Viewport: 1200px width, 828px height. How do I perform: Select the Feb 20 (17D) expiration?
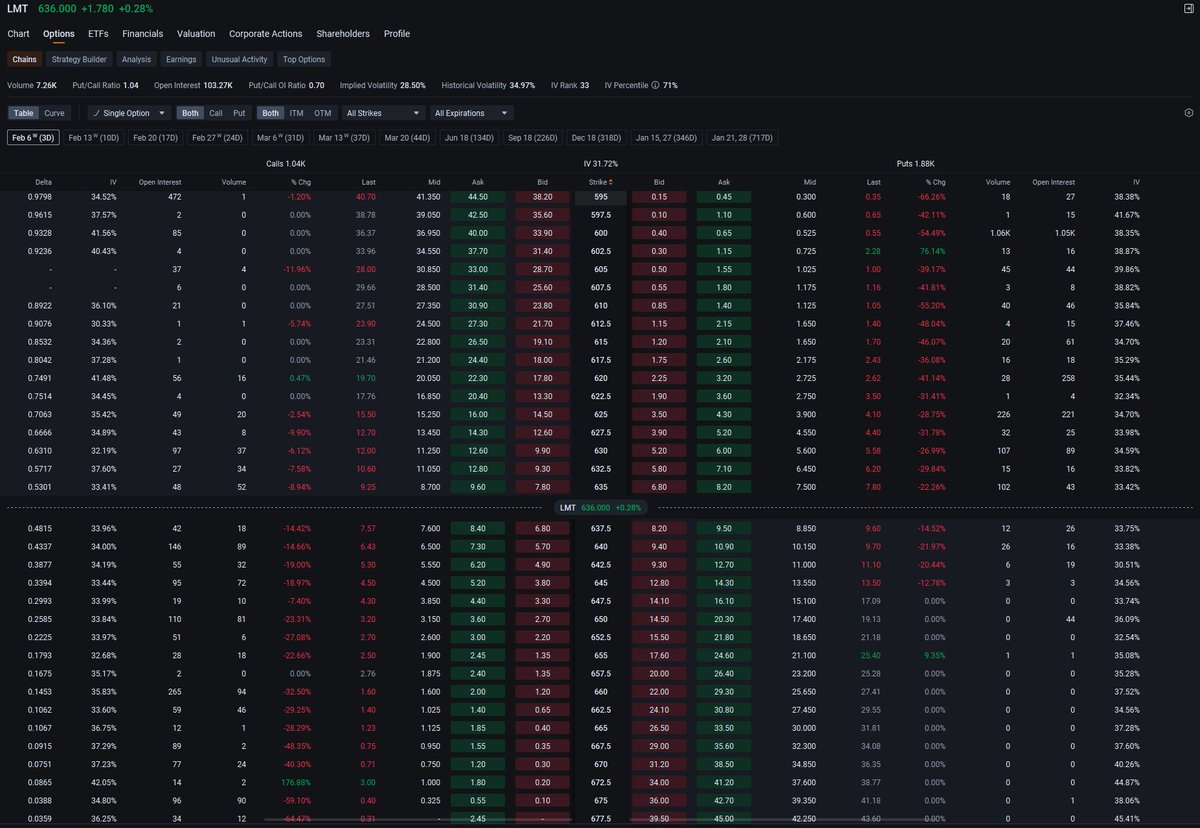point(155,138)
